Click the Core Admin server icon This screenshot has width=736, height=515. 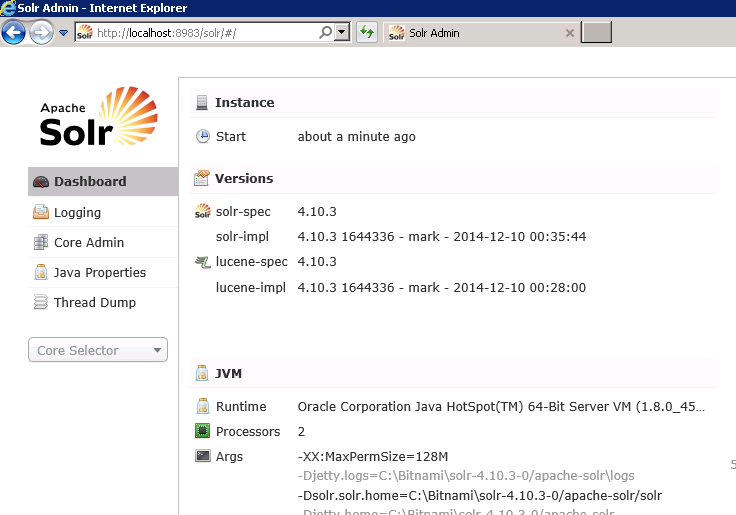pyautogui.click(x=41, y=242)
